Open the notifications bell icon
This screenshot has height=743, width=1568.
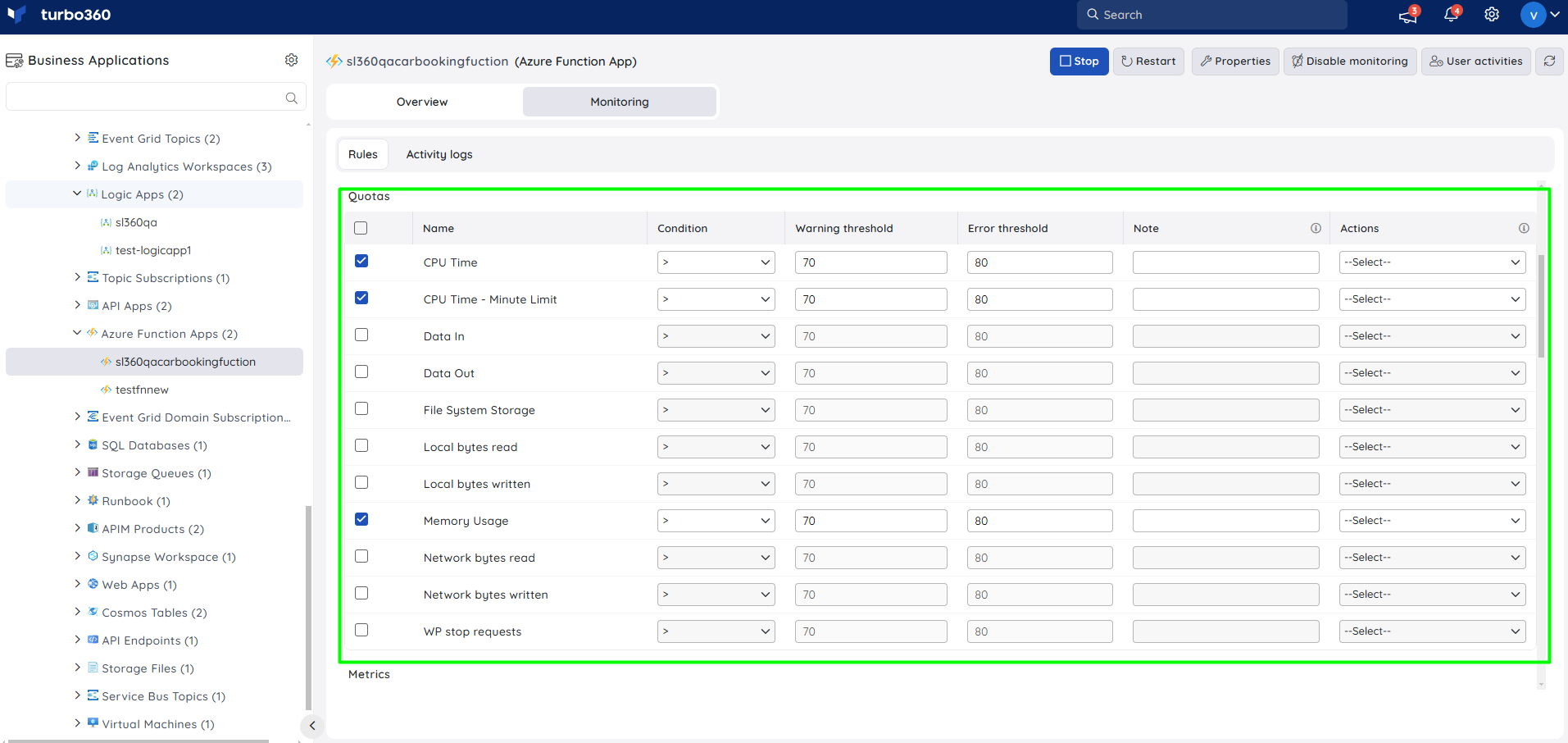pos(1451,15)
